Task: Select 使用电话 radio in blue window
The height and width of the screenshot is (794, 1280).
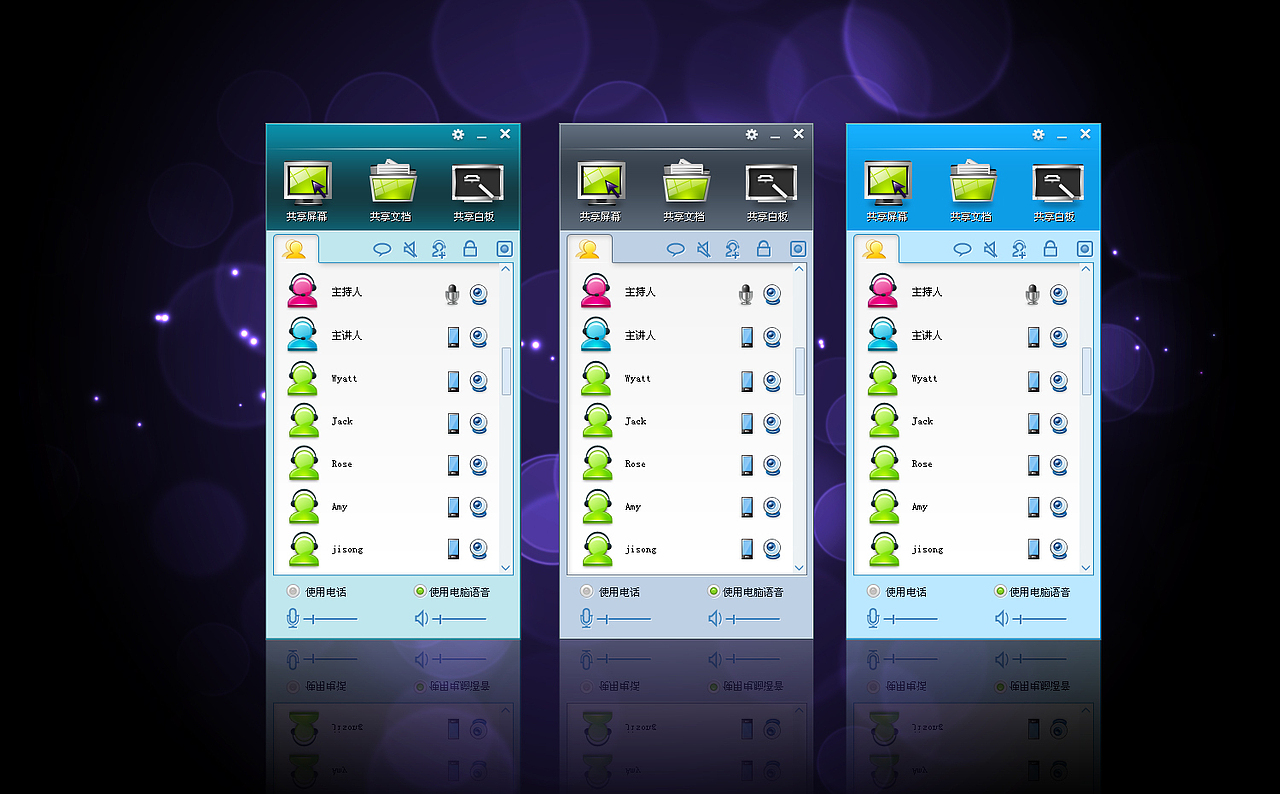Action: pos(874,591)
